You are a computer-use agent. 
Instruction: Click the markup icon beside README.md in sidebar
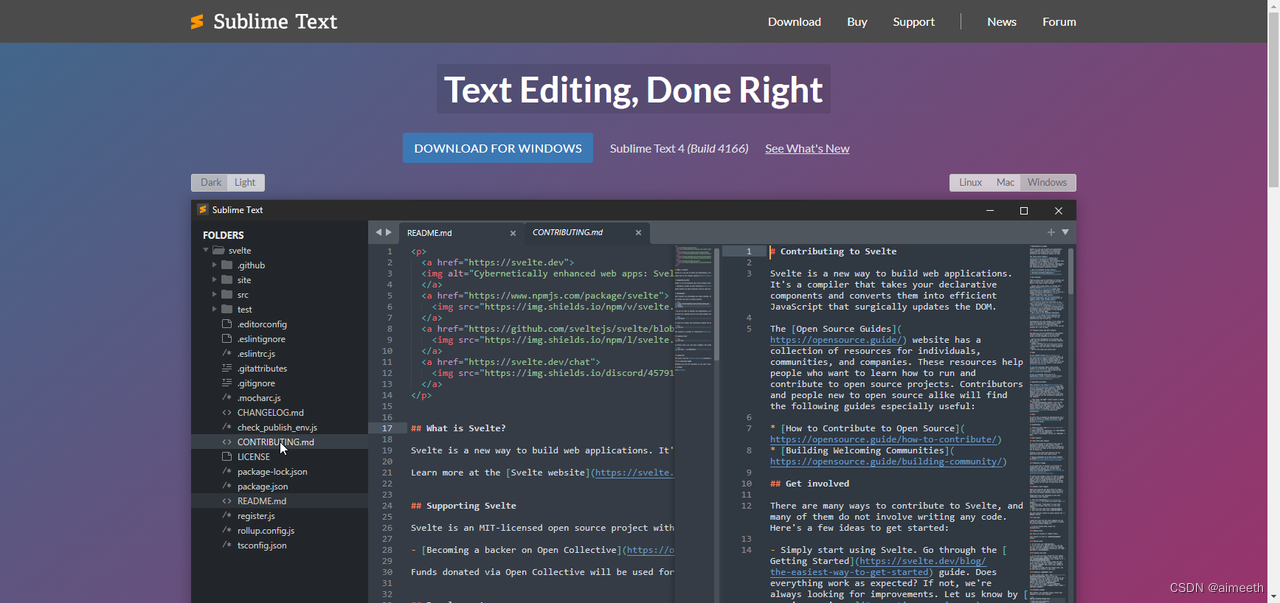coord(227,501)
